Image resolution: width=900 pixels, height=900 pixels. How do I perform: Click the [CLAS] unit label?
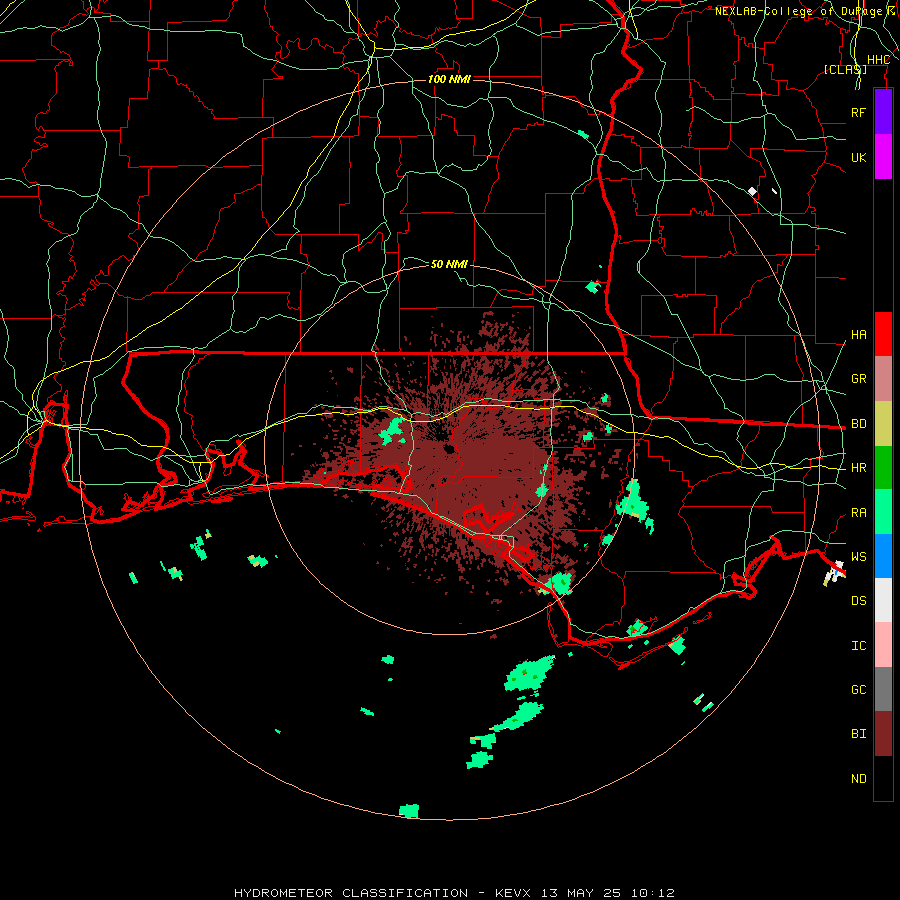[x=845, y=69]
